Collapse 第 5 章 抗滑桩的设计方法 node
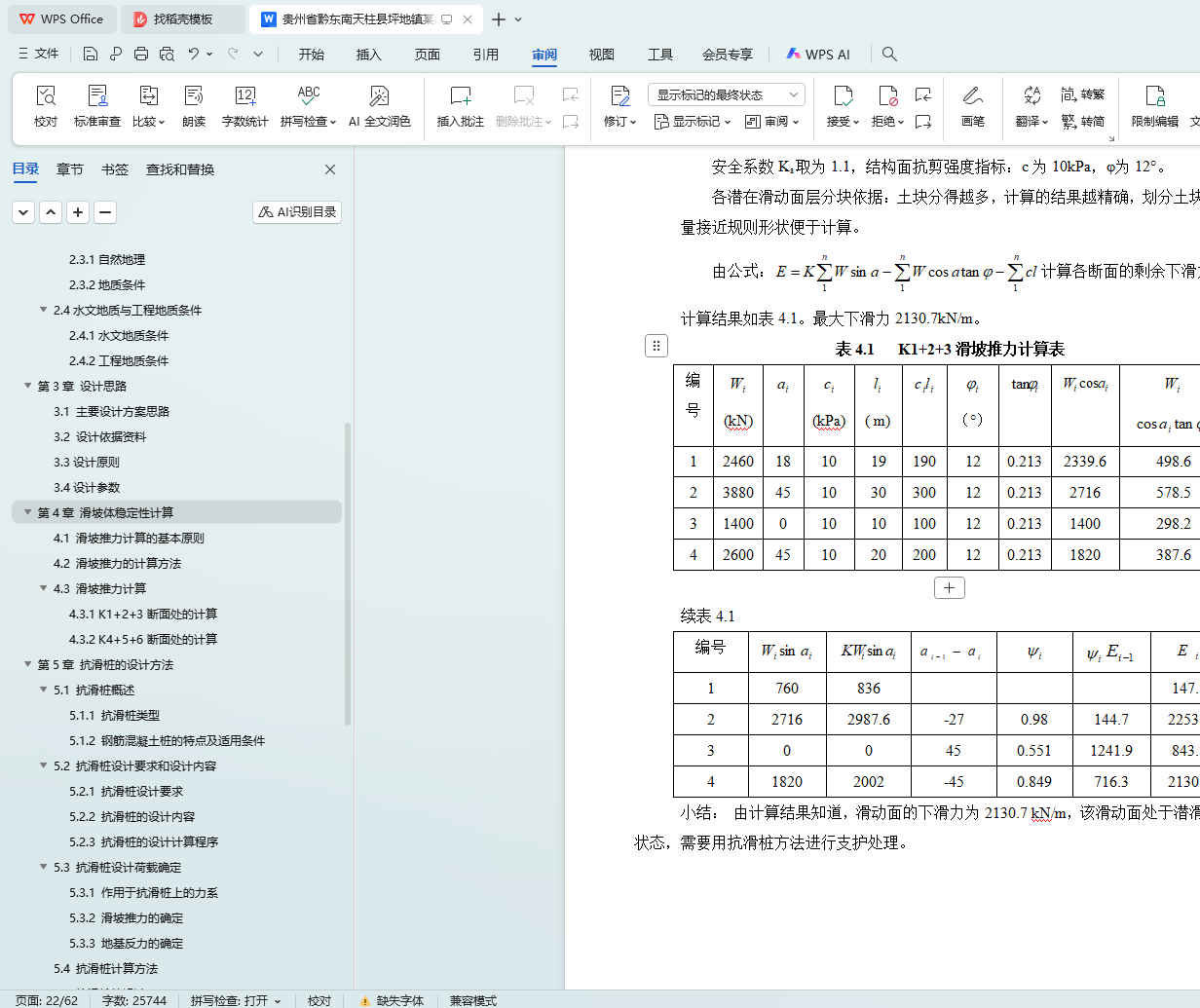The image size is (1200, 1008). (x=27, y=664)
